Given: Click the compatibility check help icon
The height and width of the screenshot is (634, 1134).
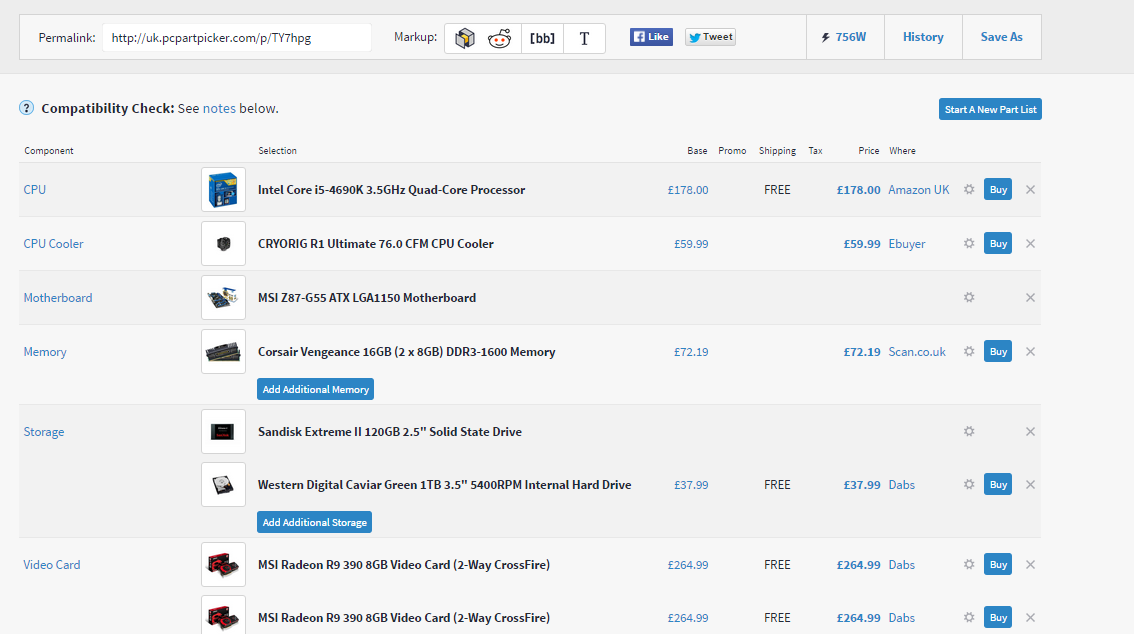Looking at the screenshot, I should [x=27, y=108].
